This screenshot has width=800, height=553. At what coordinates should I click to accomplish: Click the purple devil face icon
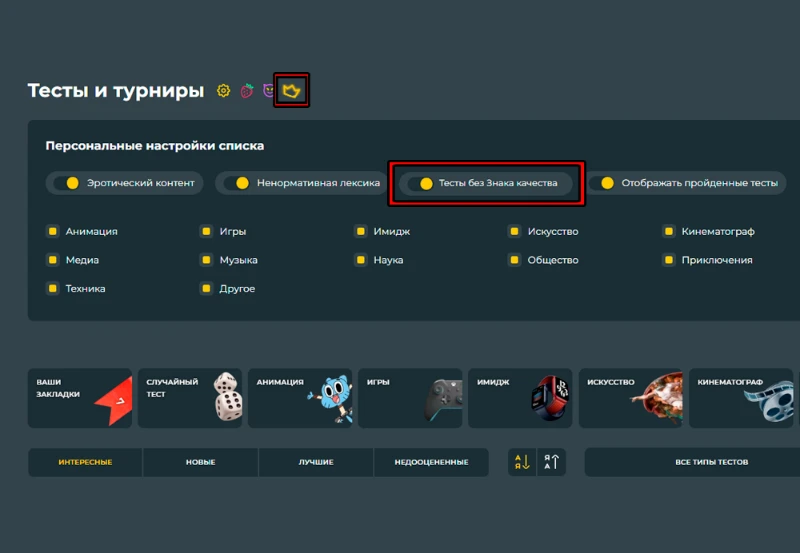point(268,91)
